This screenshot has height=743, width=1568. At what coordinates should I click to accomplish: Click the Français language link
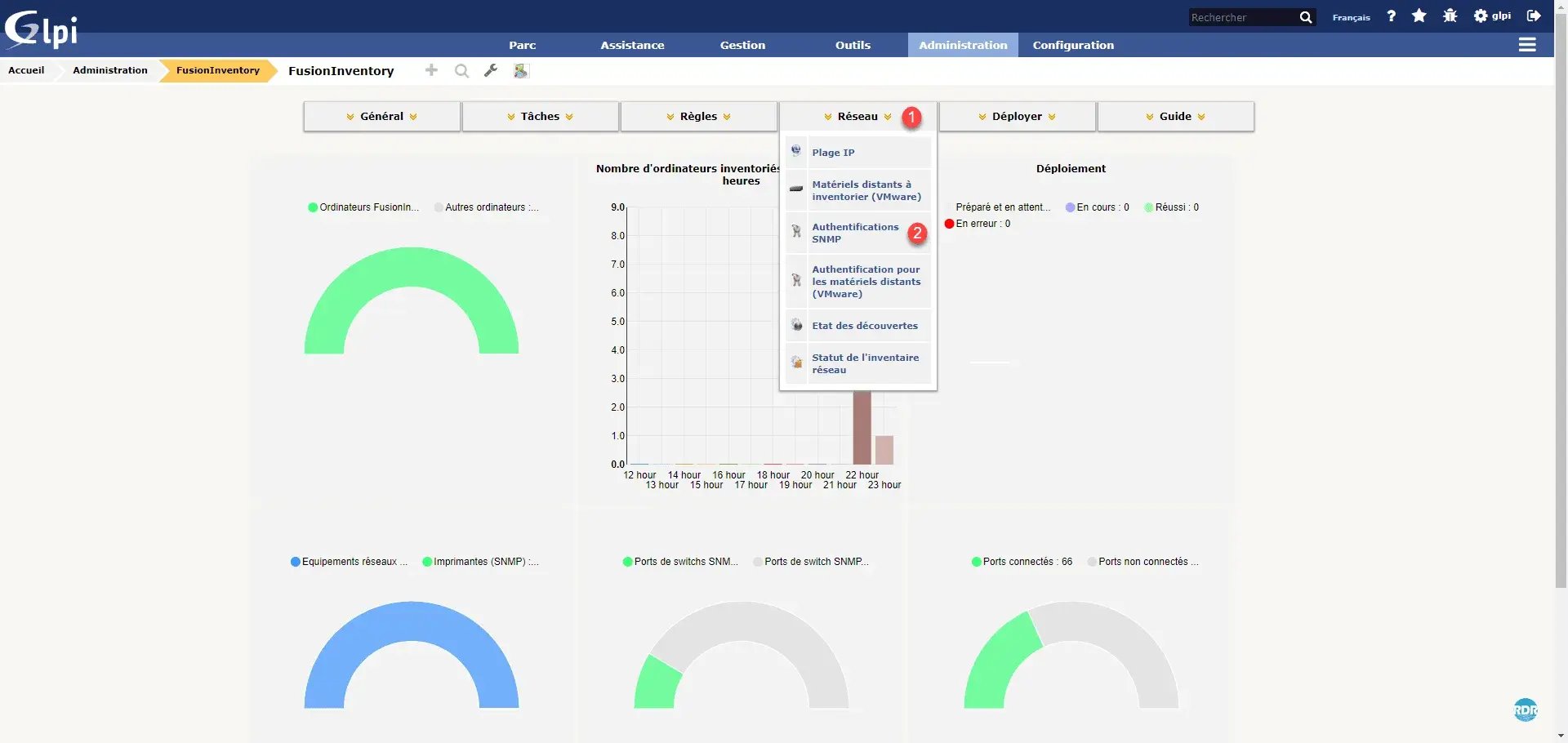(1351, 17)
